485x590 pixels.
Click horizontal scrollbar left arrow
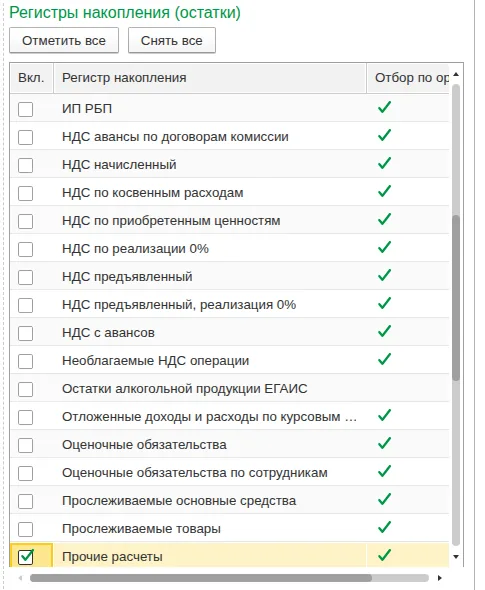(20, 578)
